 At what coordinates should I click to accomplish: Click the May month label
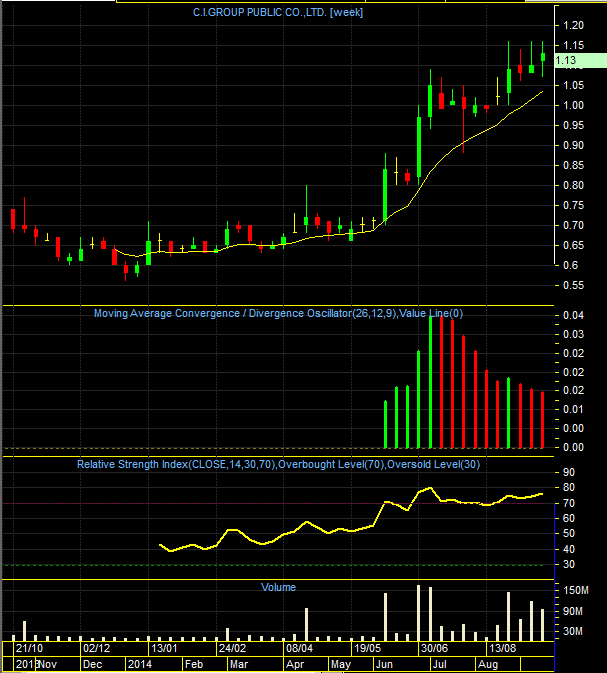pos(341,664)
